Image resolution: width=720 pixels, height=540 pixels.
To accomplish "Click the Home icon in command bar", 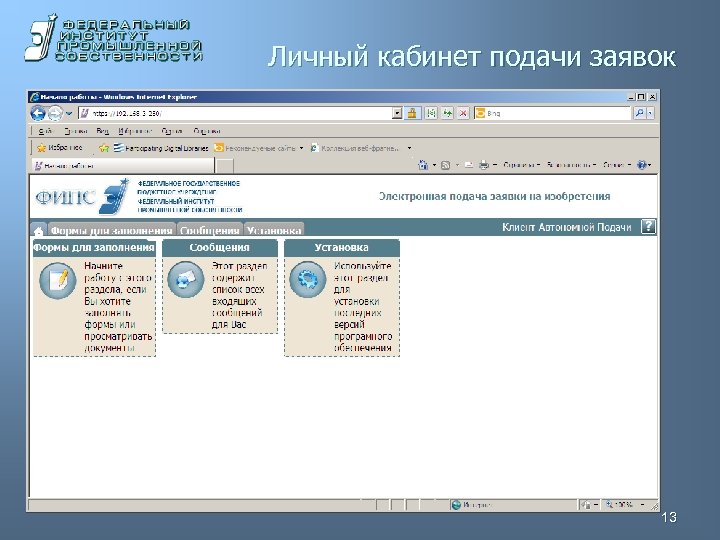I will tap(423, 165).
